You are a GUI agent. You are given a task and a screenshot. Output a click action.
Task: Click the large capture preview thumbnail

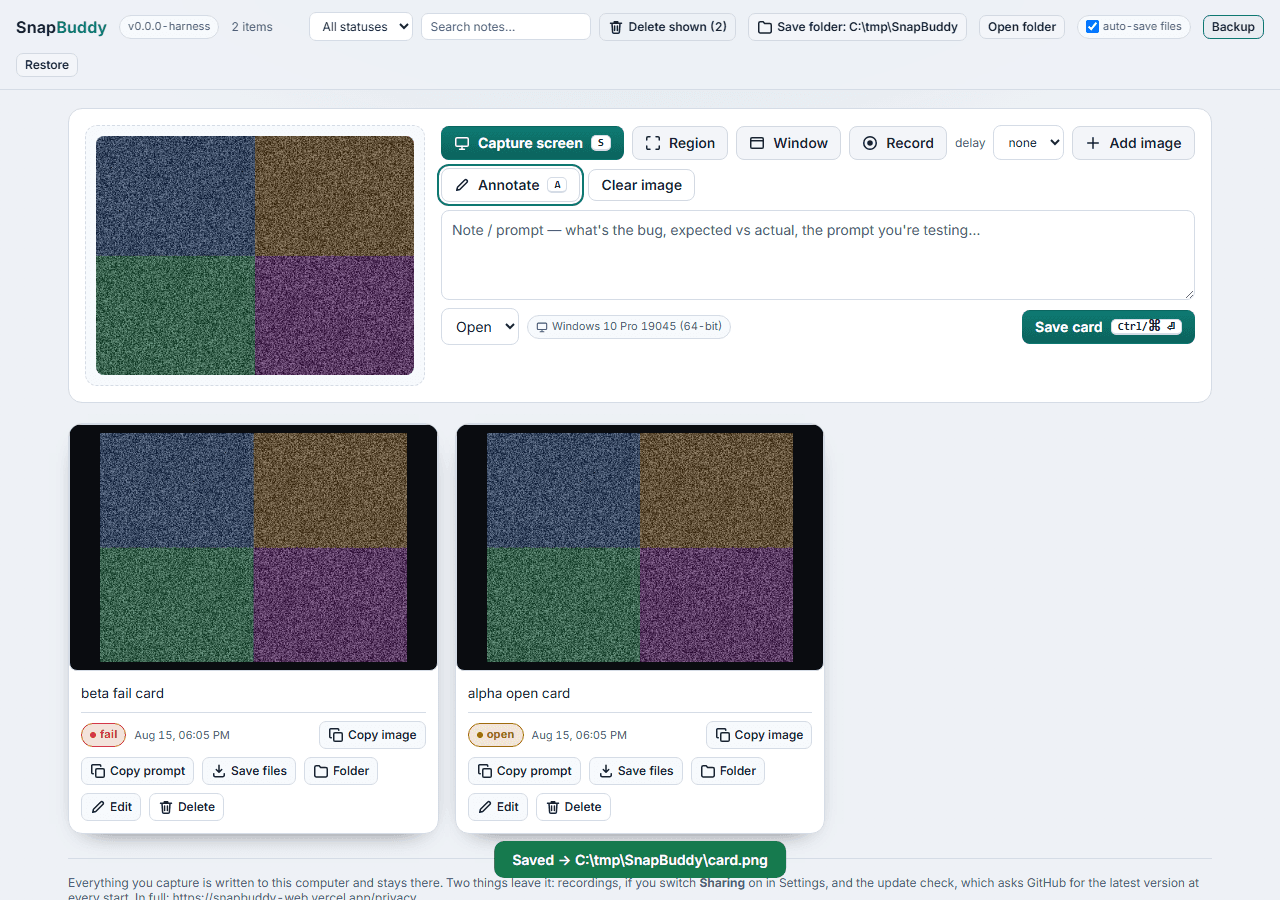pos(255,255)
